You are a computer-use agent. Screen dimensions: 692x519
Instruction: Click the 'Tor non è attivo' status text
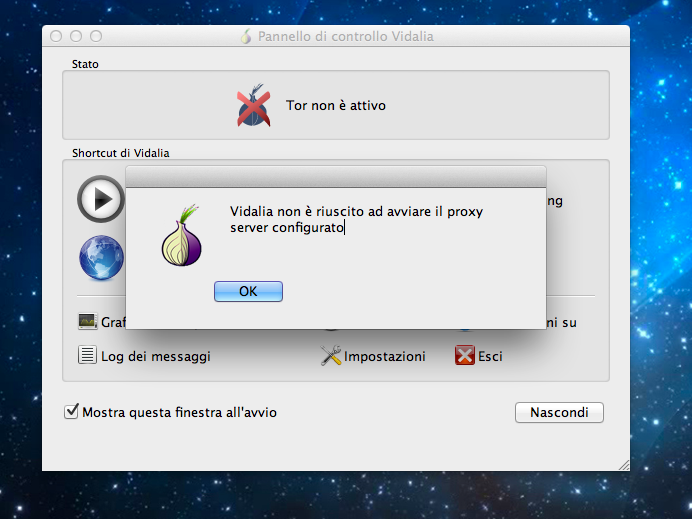[x=336, y=105]
